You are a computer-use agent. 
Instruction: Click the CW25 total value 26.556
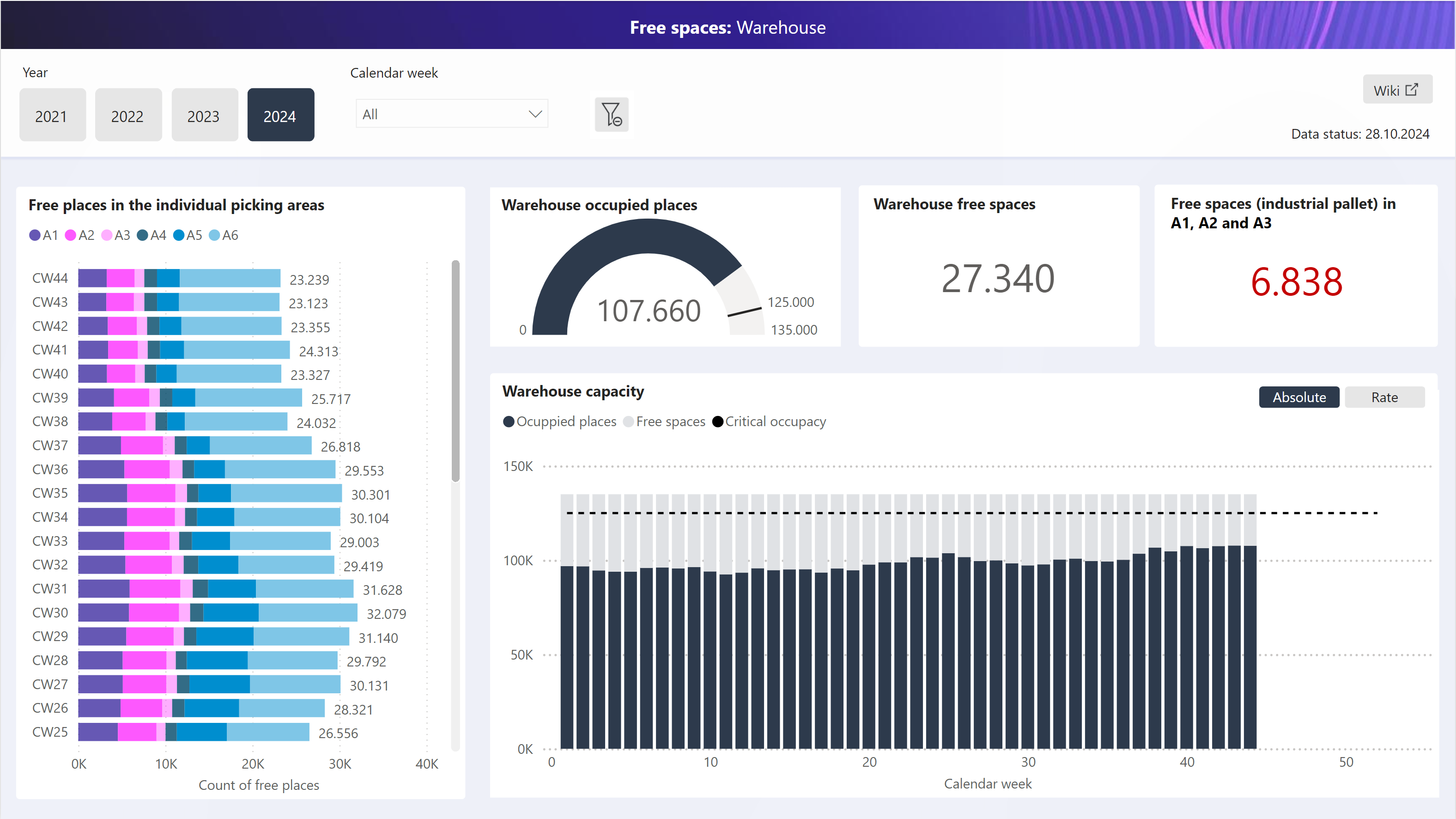point(338,733)
